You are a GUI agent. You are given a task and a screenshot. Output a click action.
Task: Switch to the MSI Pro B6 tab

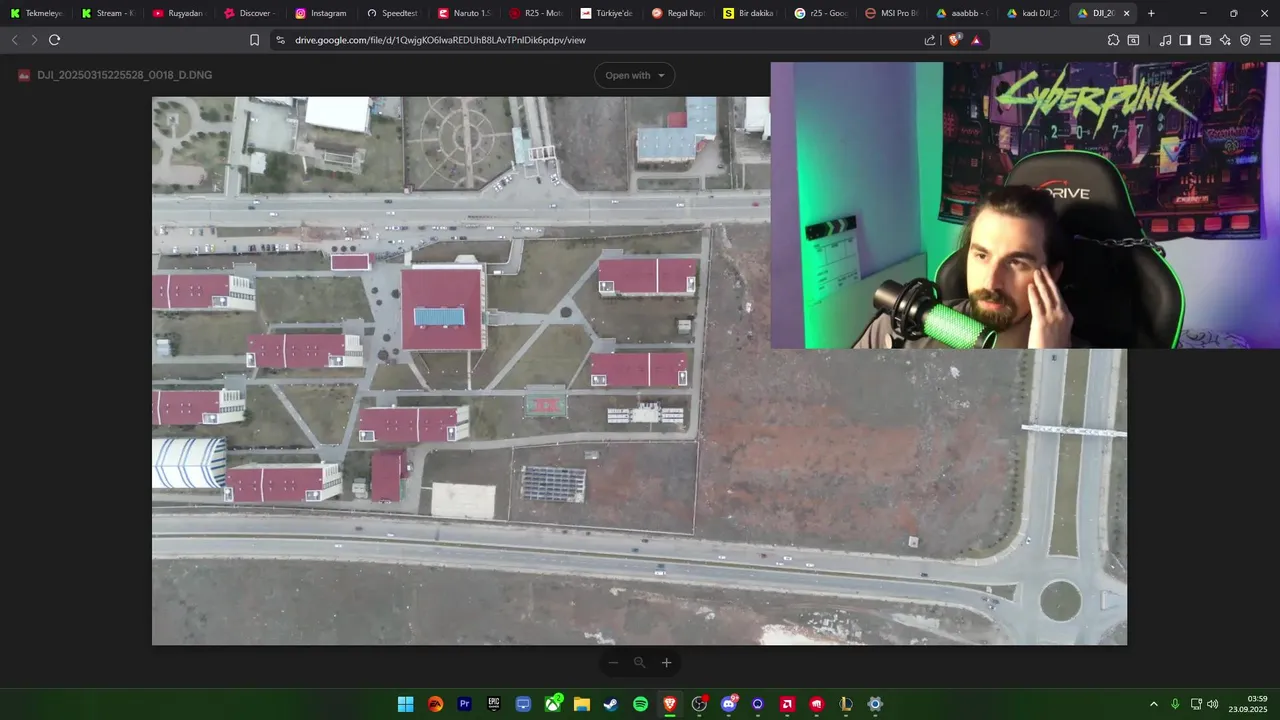892,13
